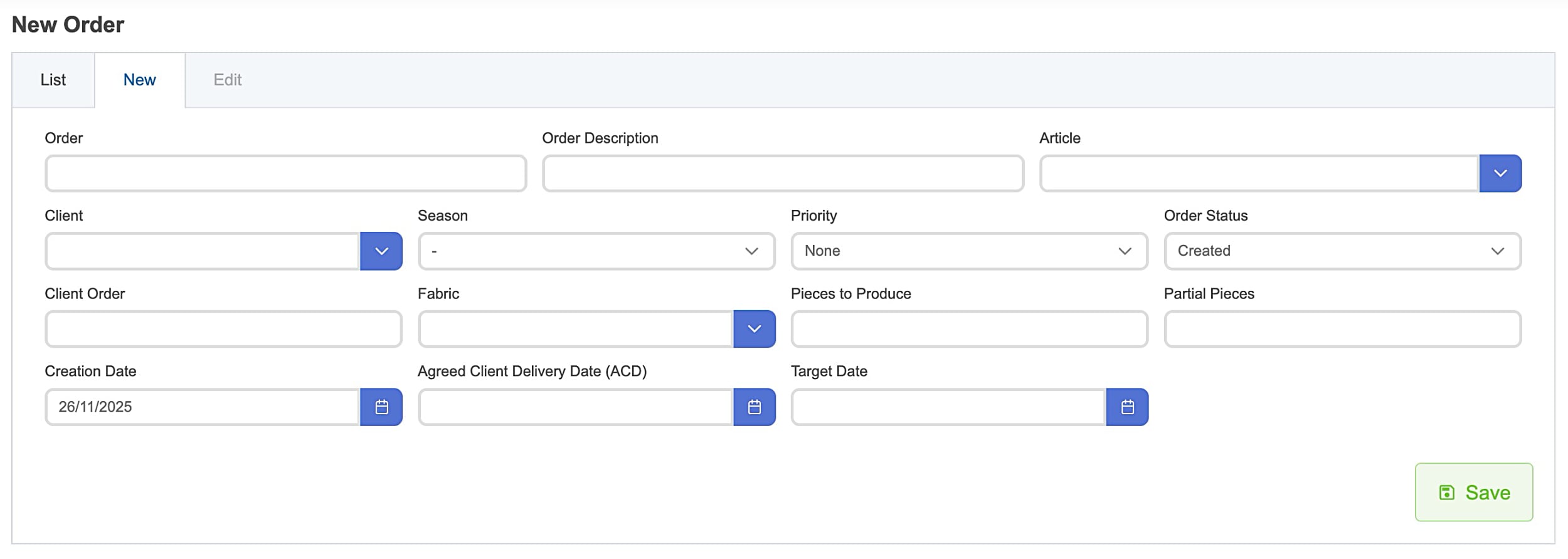
Task: Open the Target Date calendar picker
Action: point(1127,407)
